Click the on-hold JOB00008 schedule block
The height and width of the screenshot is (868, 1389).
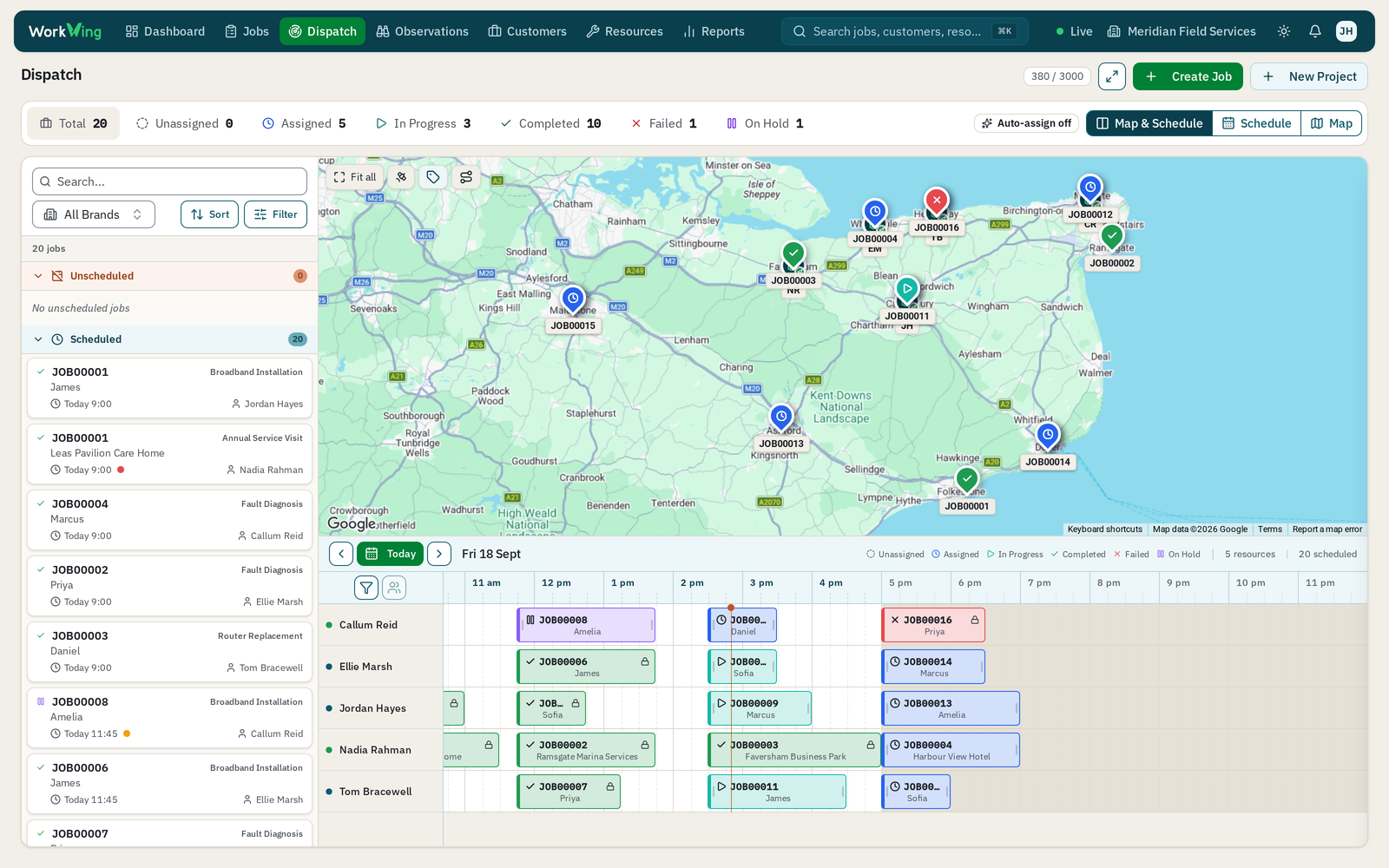click(x=586, y=625)
